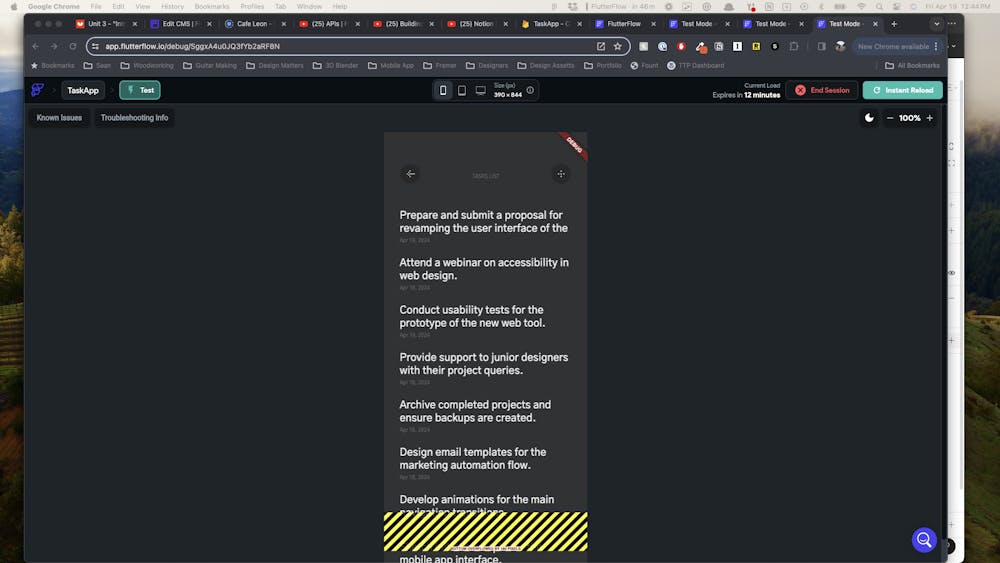This screenshot has width=1000, height=563.
Task: Toggle Chrome side panel icon
Action: click(x=821, y=46)
